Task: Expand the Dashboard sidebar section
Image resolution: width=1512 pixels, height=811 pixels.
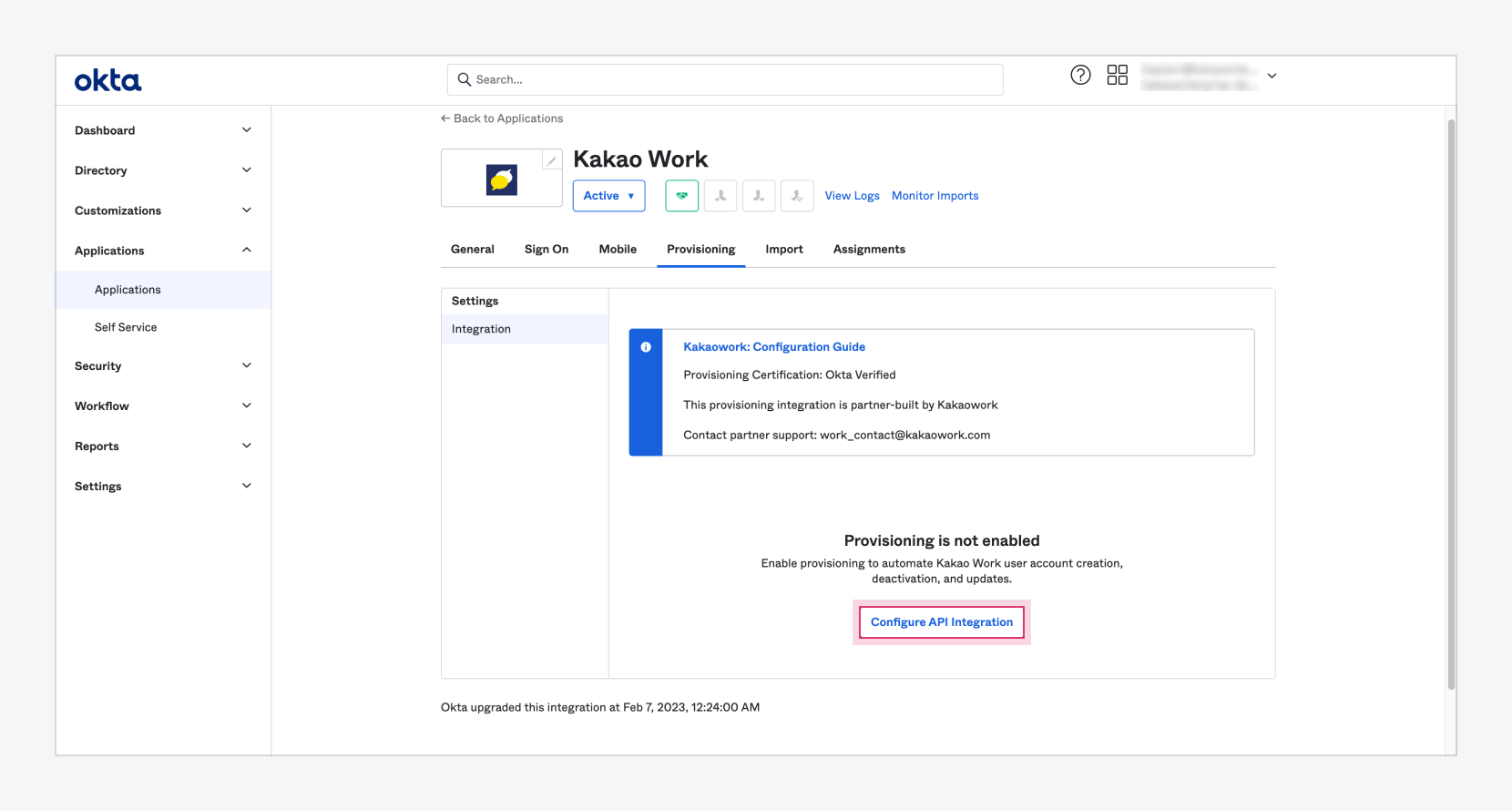Action: (x=163, y=130)
